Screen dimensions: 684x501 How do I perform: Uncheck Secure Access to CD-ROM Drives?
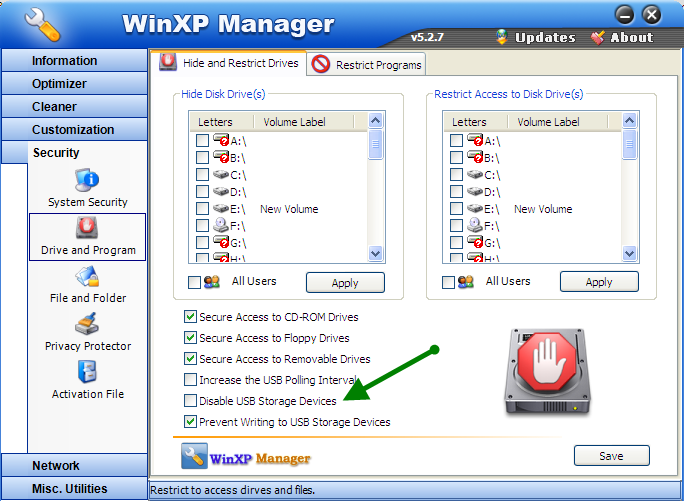[x=190, y=317]
